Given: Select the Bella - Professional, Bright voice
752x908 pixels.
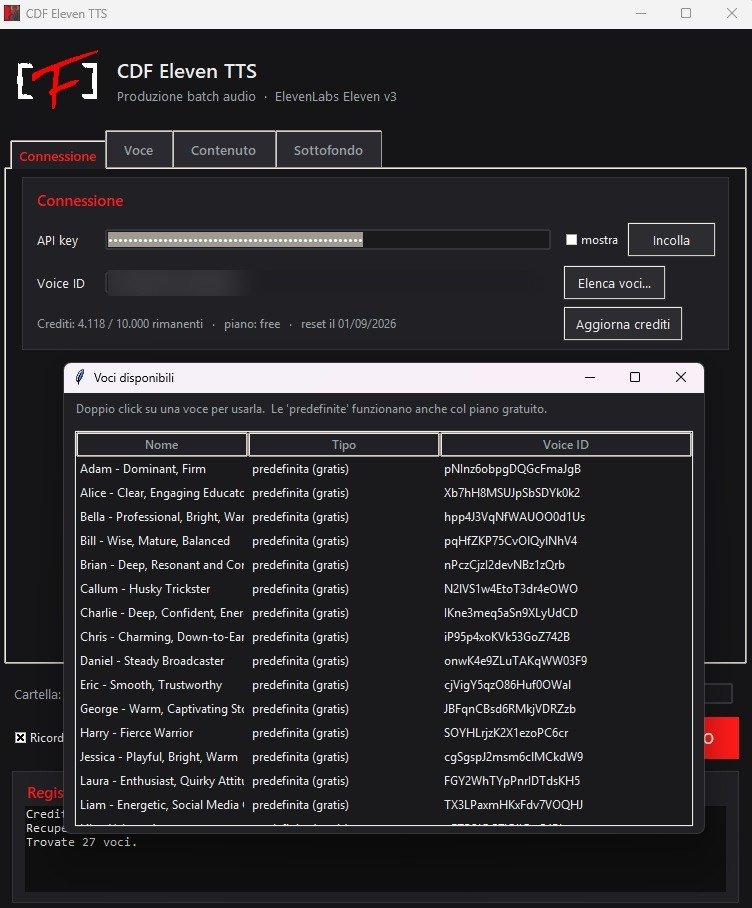Looking at the screenshot, I should (384, 517).
